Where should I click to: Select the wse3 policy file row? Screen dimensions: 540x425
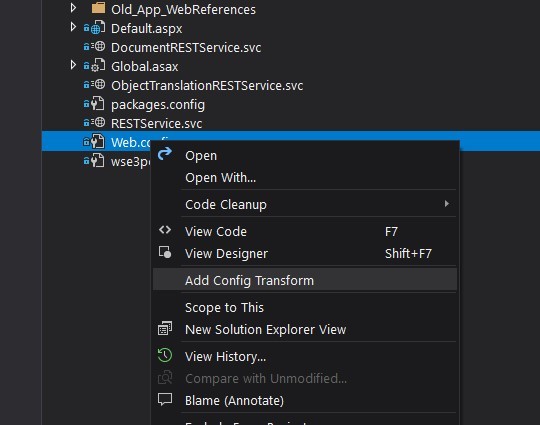tap(131, 162)
